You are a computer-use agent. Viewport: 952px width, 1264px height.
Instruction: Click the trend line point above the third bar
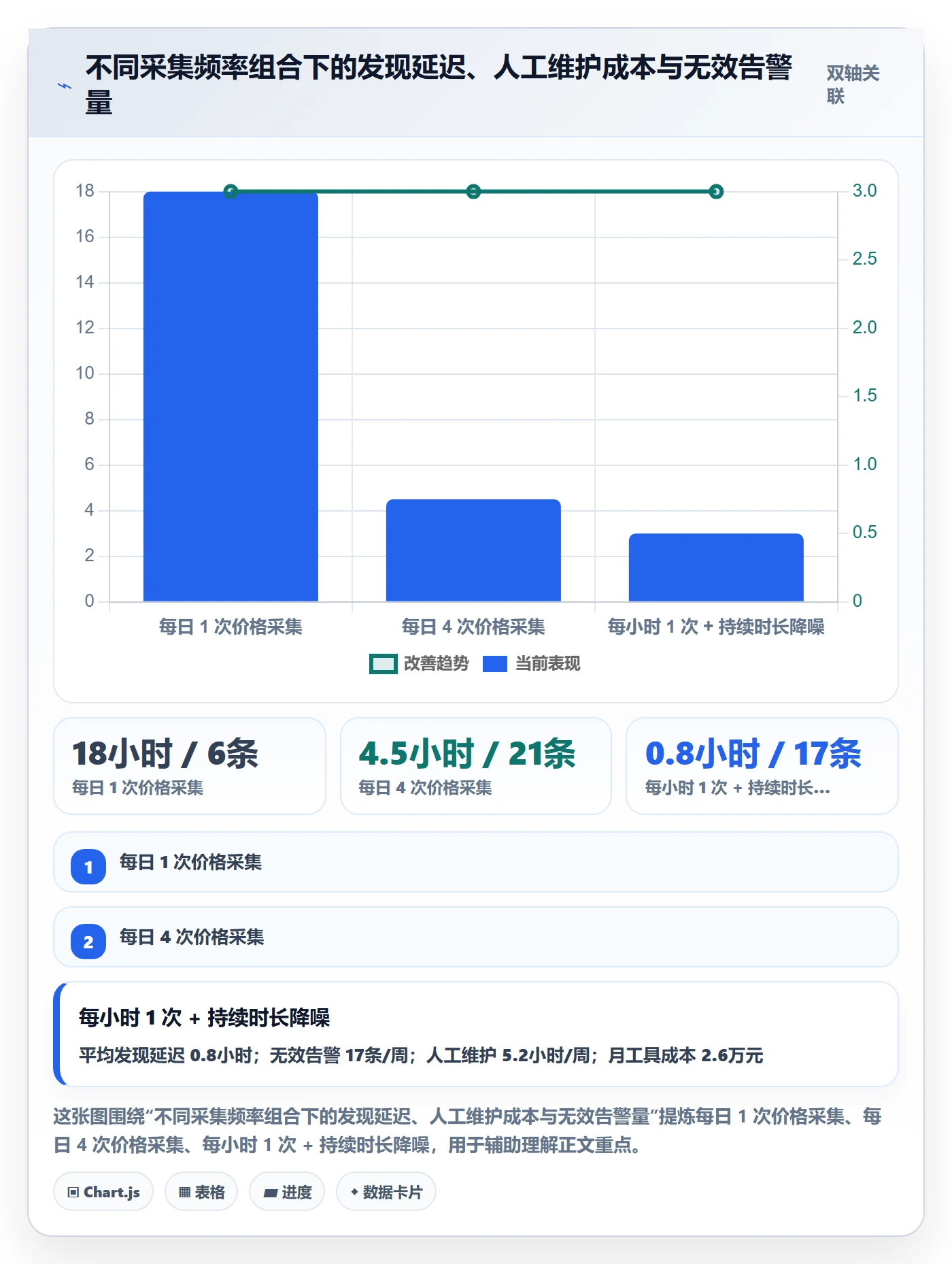pyautogui.click(x=716, y=192)
